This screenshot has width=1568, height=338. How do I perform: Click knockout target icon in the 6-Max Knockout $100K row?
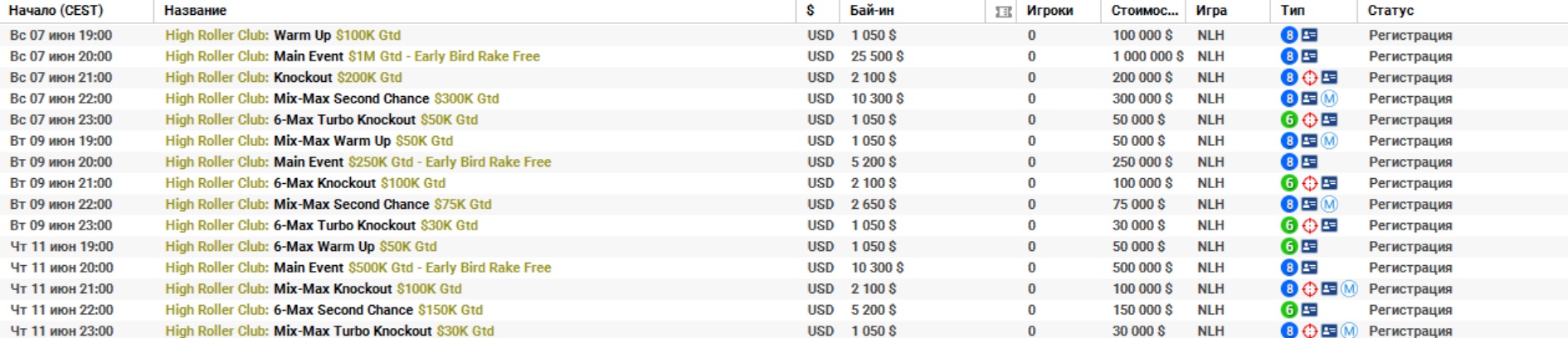(1309, 183)
